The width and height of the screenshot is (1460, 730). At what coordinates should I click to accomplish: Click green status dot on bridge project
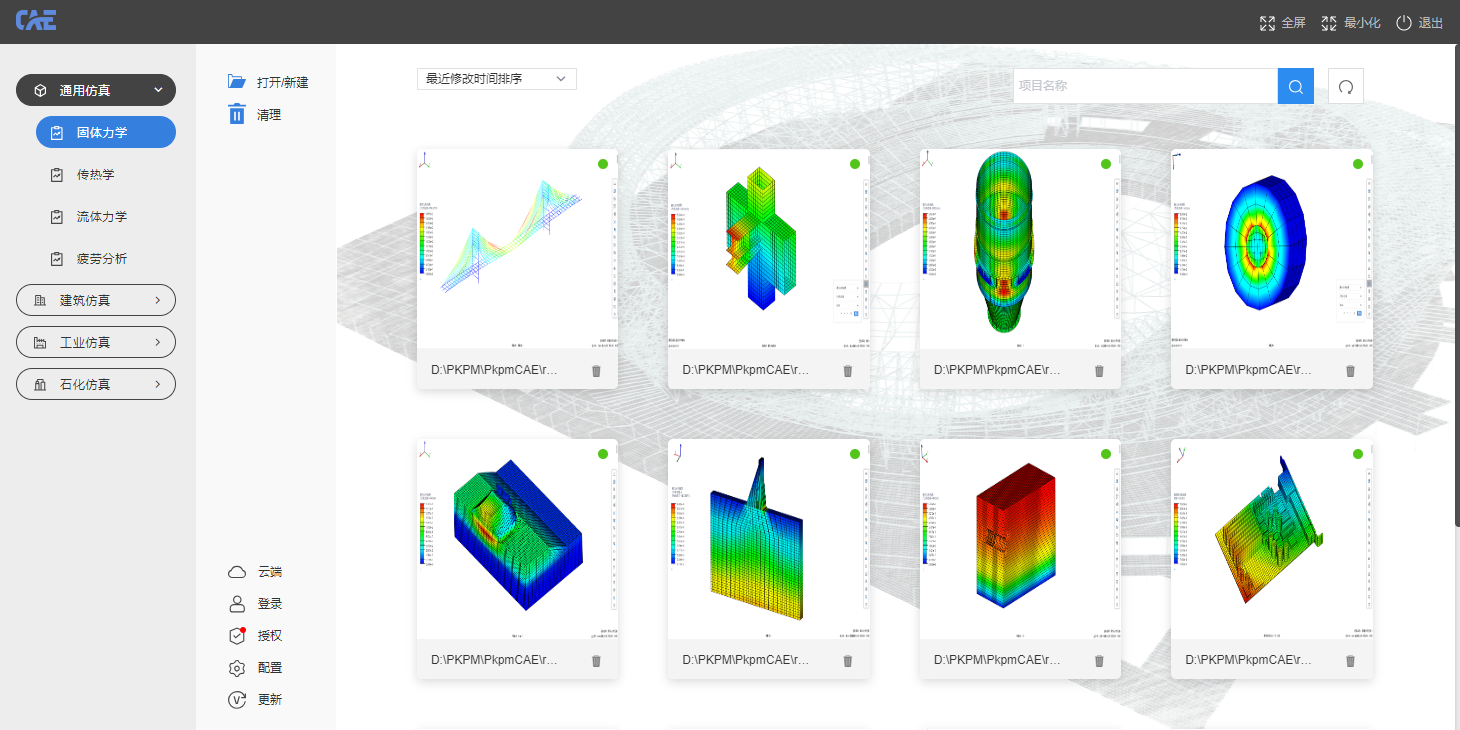pos(603,164)
